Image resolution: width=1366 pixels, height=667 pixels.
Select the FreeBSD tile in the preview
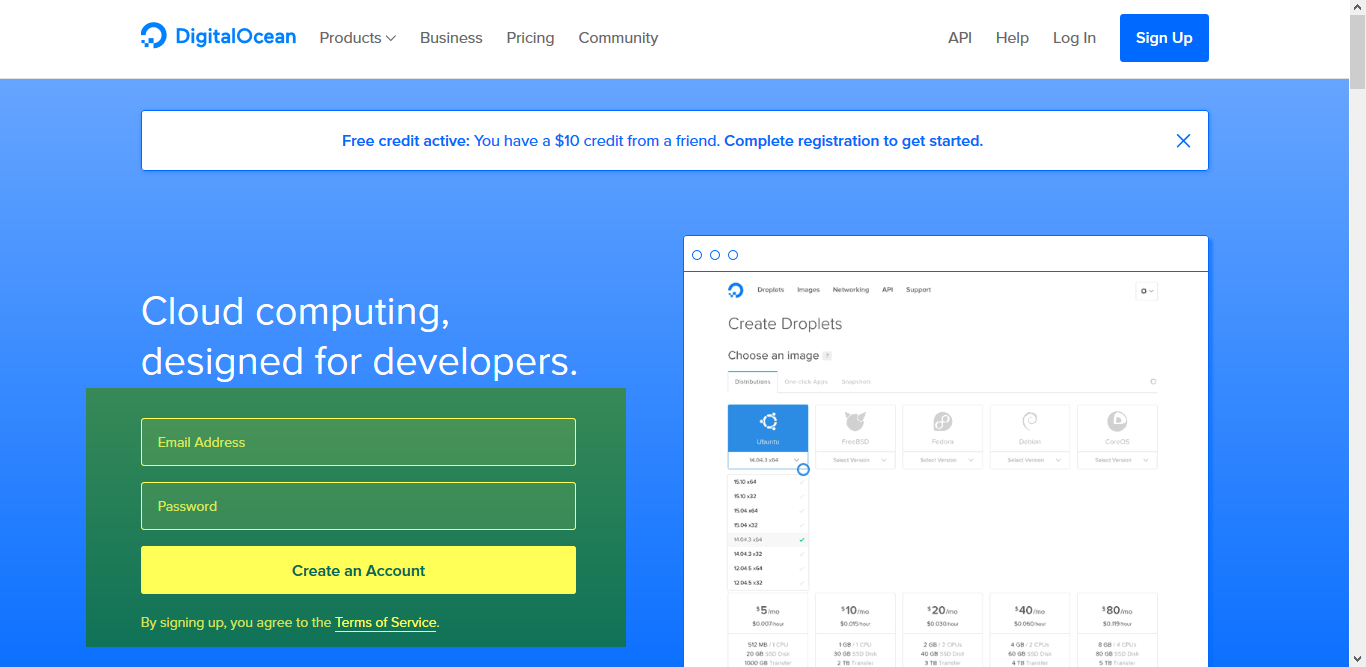point(855,428)
